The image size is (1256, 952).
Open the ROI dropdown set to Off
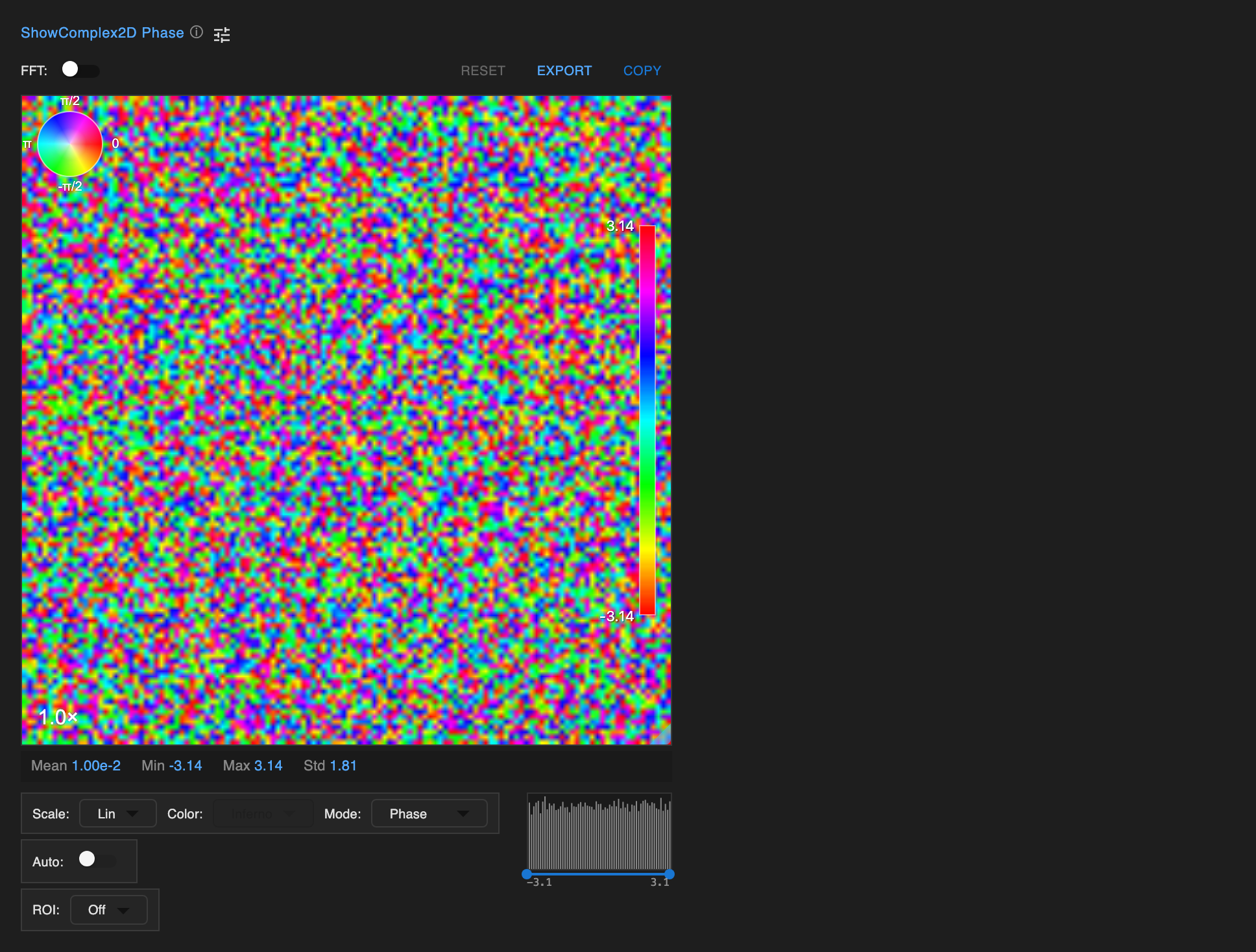(x=108, y=909)
